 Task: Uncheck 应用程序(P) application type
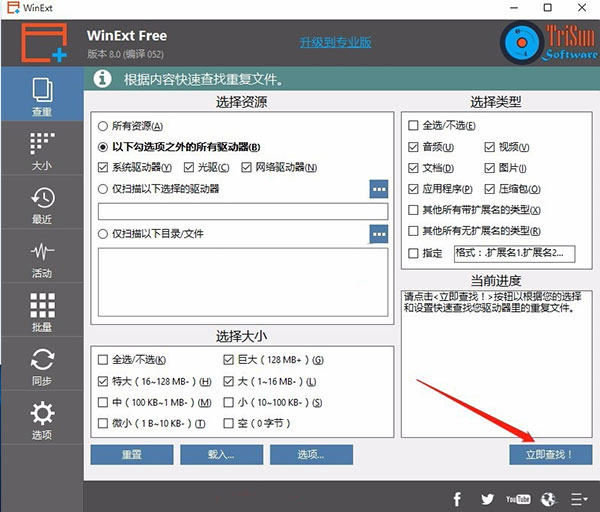[413, 189]
